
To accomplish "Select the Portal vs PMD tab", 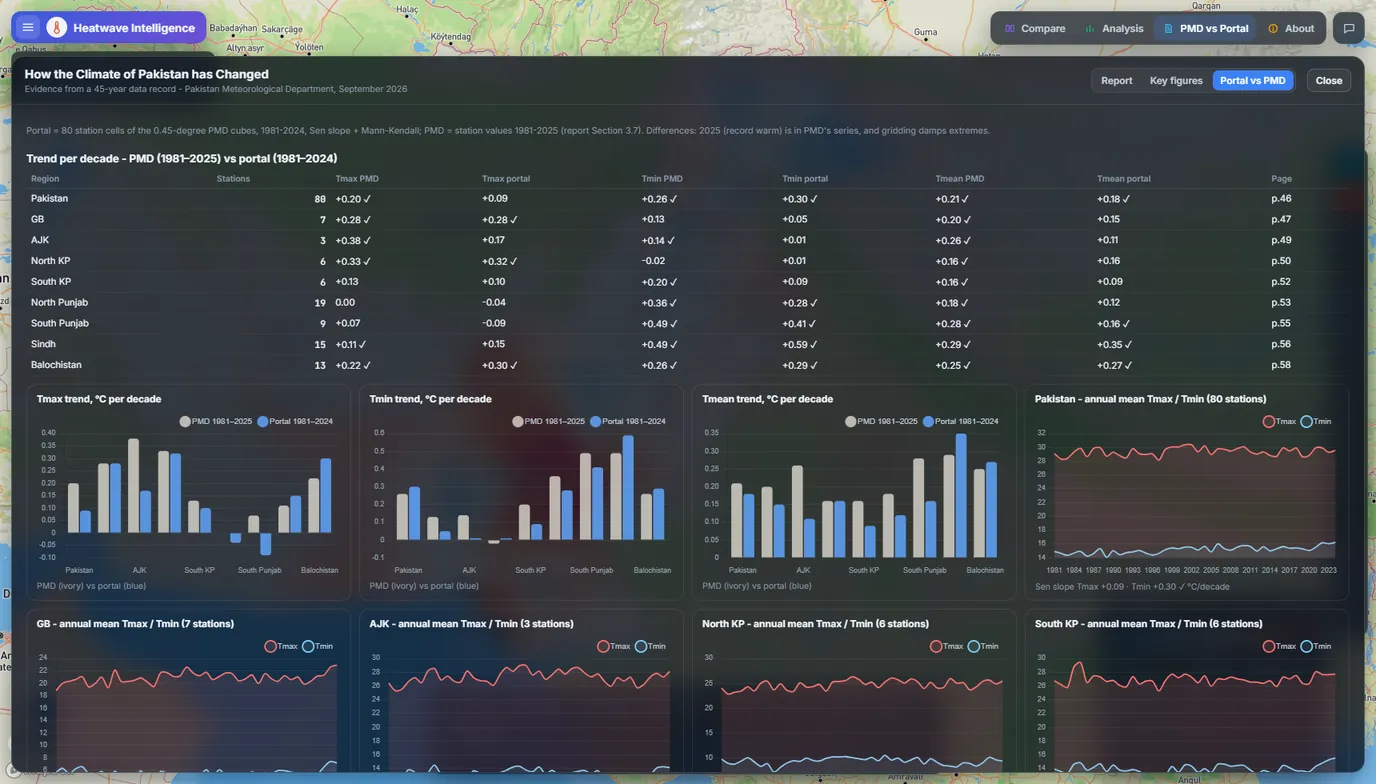I will (1253, 80).
